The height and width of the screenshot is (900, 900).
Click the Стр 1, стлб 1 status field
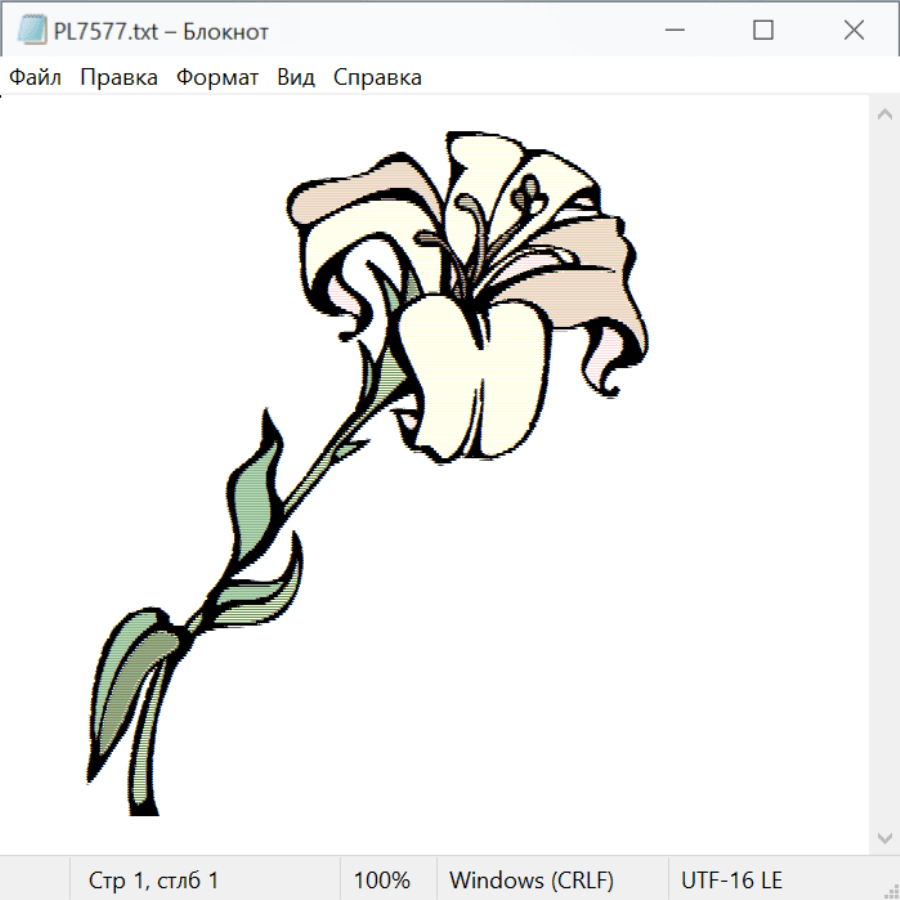[x=153, y=880]
